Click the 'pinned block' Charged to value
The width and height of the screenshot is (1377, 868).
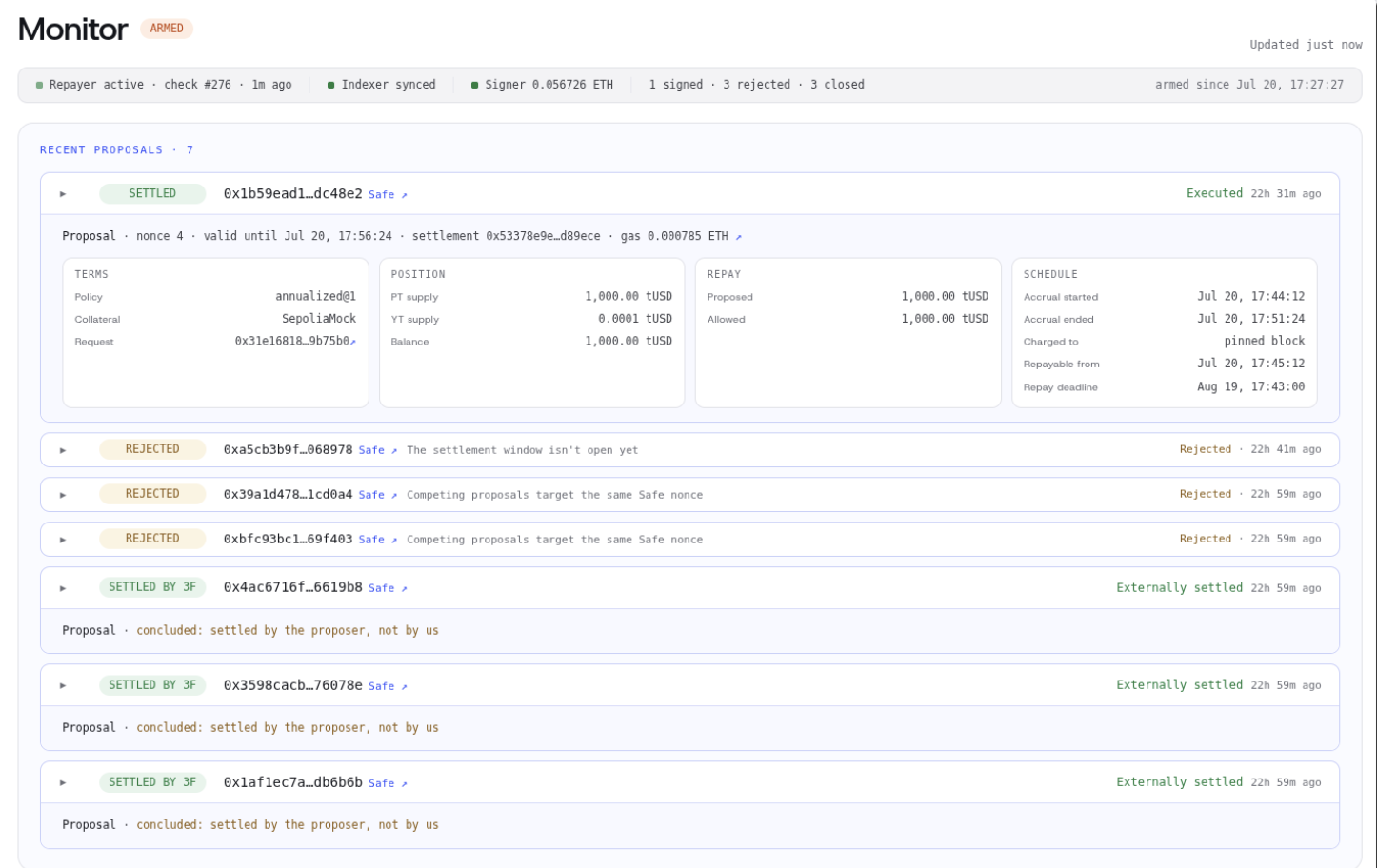point(1265,341)
